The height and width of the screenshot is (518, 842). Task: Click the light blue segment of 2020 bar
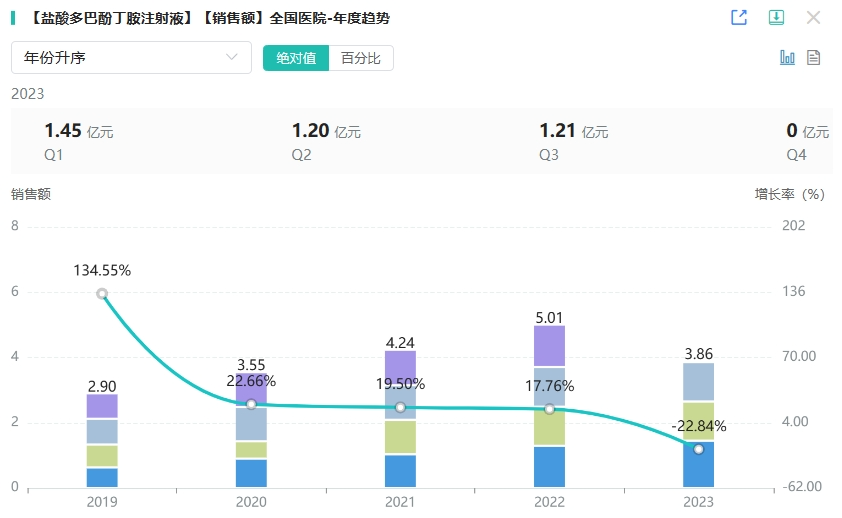[251, 424]
